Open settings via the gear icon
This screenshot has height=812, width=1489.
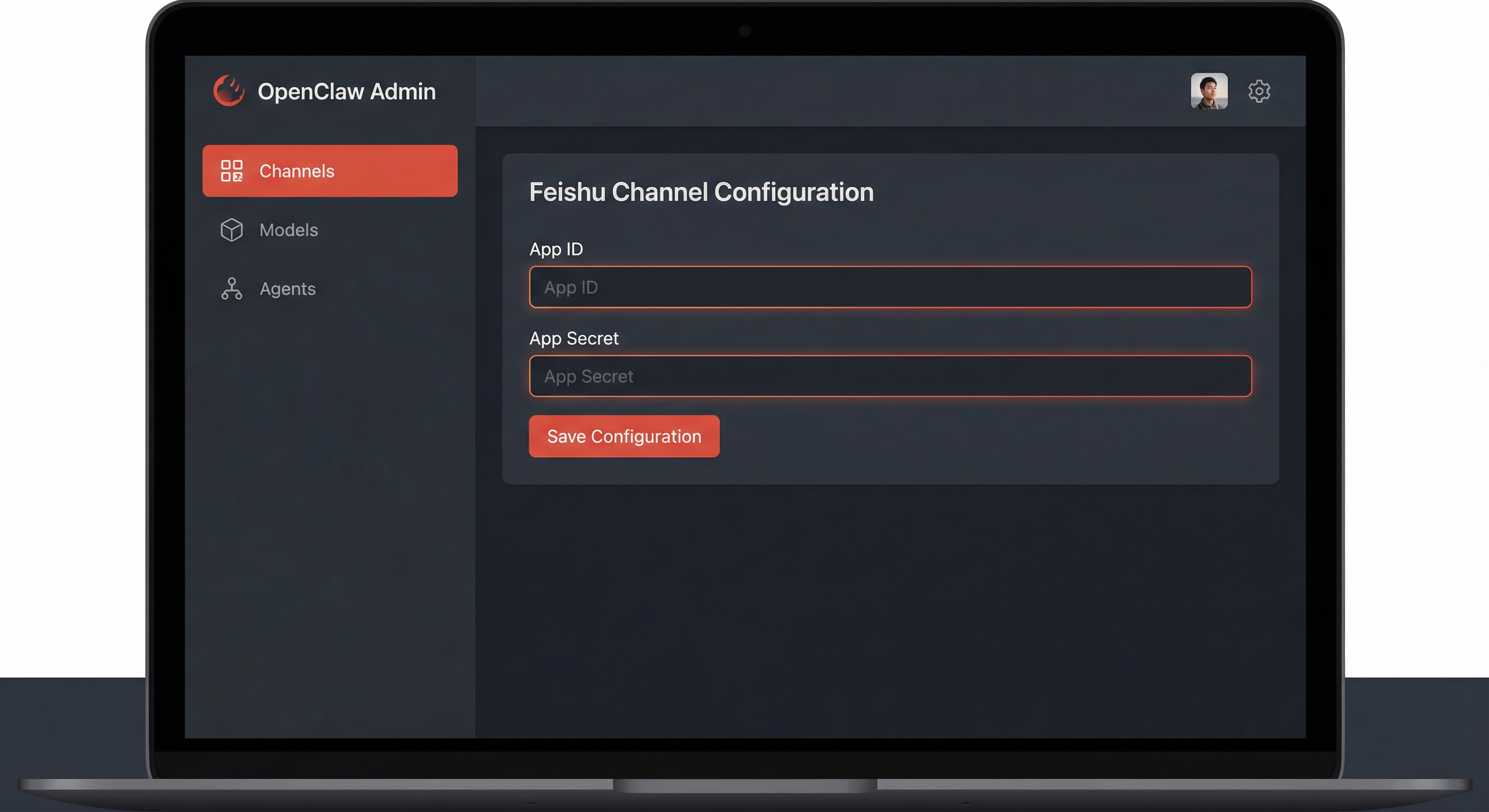point(1259,91)
